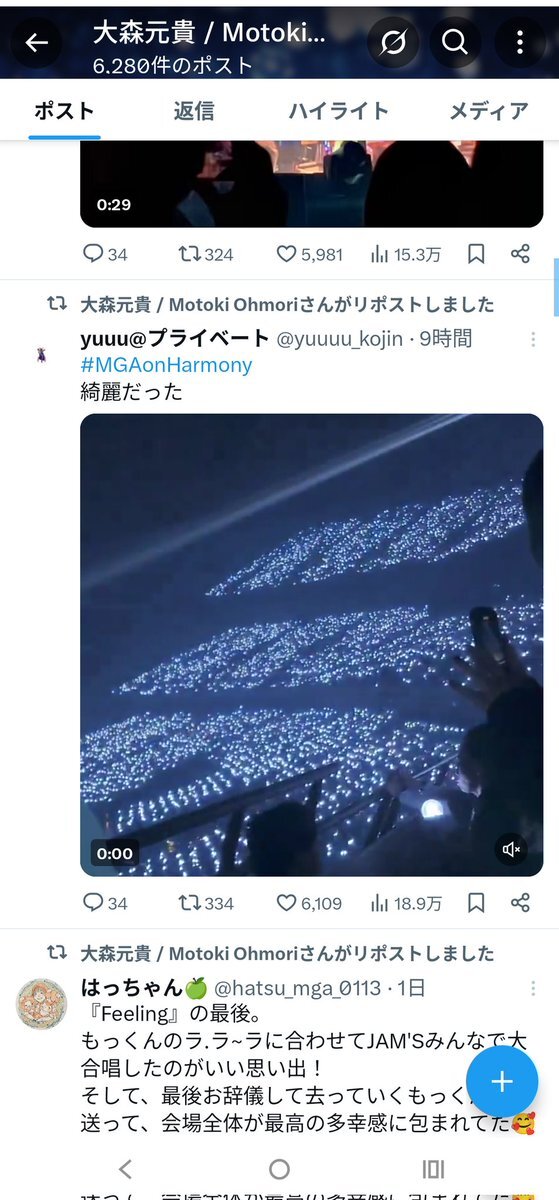Open the search magnifier icon
Viewport: 559px width, 1200px height.
click(455, 42)
